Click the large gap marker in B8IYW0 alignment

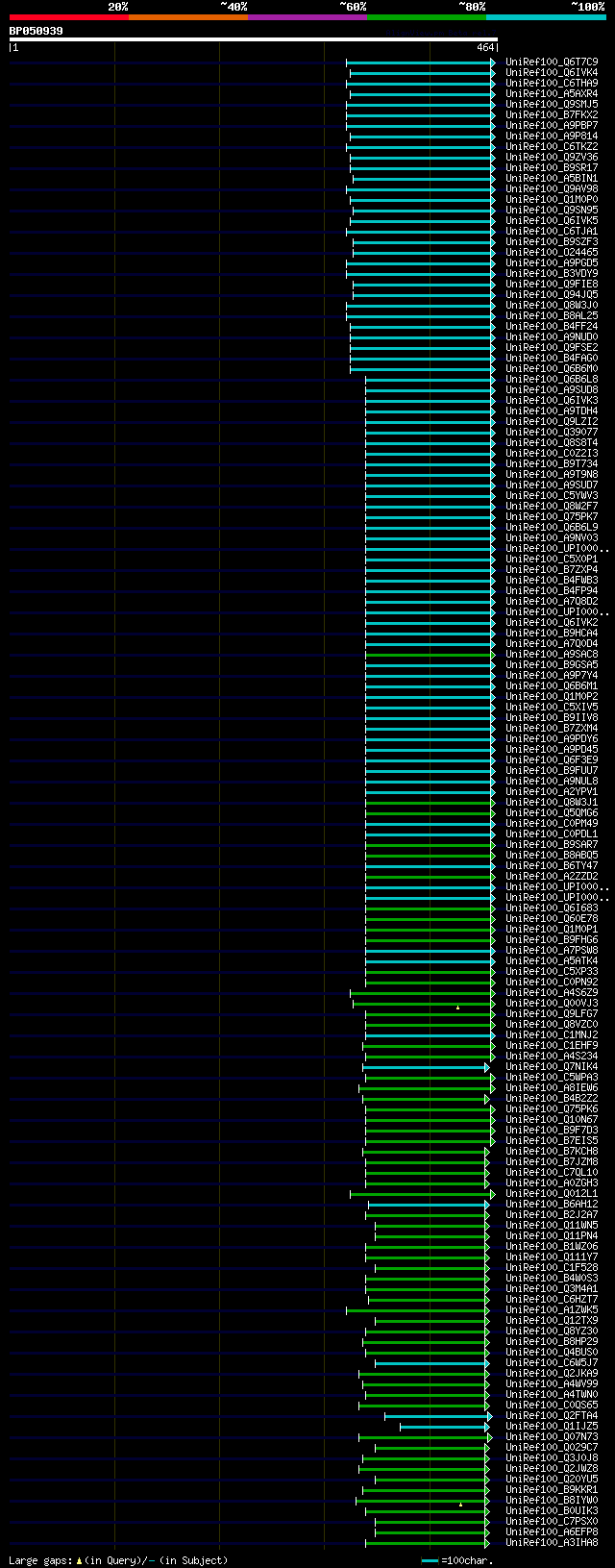[x=460, y=1505]
